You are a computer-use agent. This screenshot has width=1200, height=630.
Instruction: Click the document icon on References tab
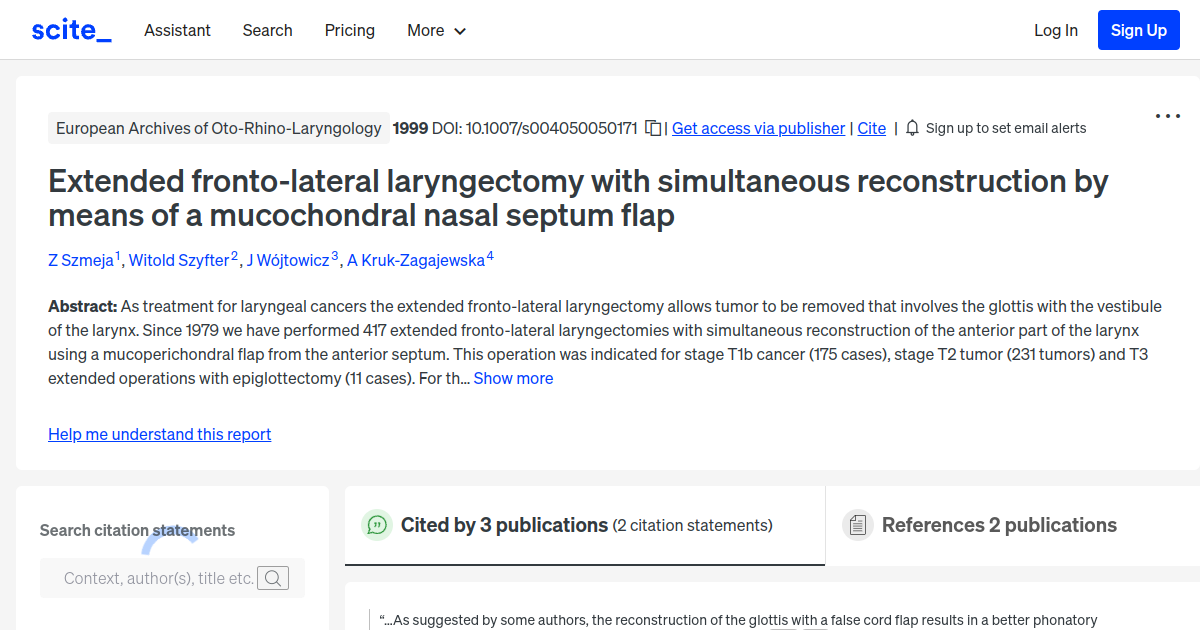click(857, 524)
